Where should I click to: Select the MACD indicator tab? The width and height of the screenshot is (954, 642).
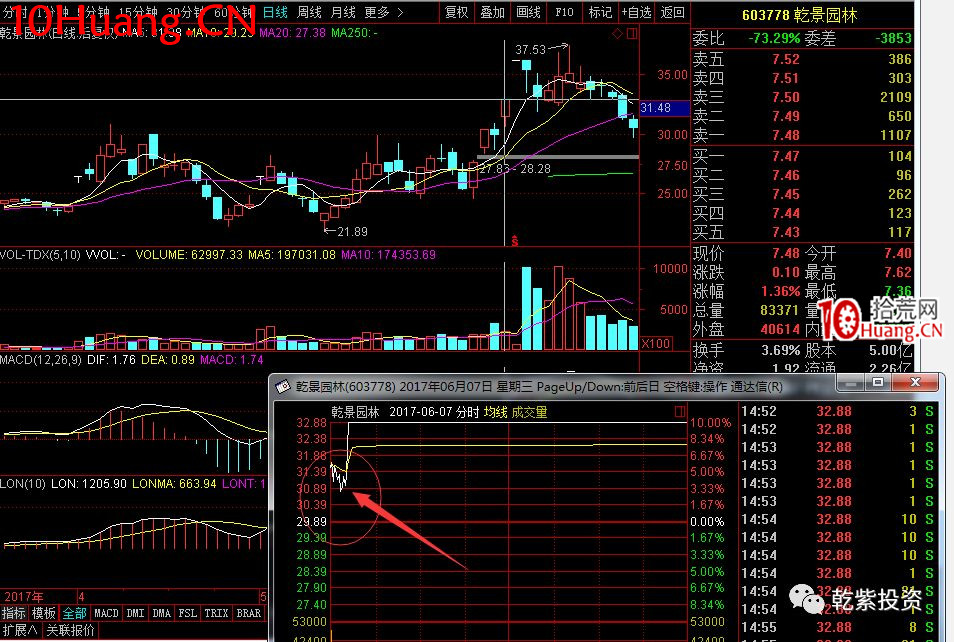106,613
